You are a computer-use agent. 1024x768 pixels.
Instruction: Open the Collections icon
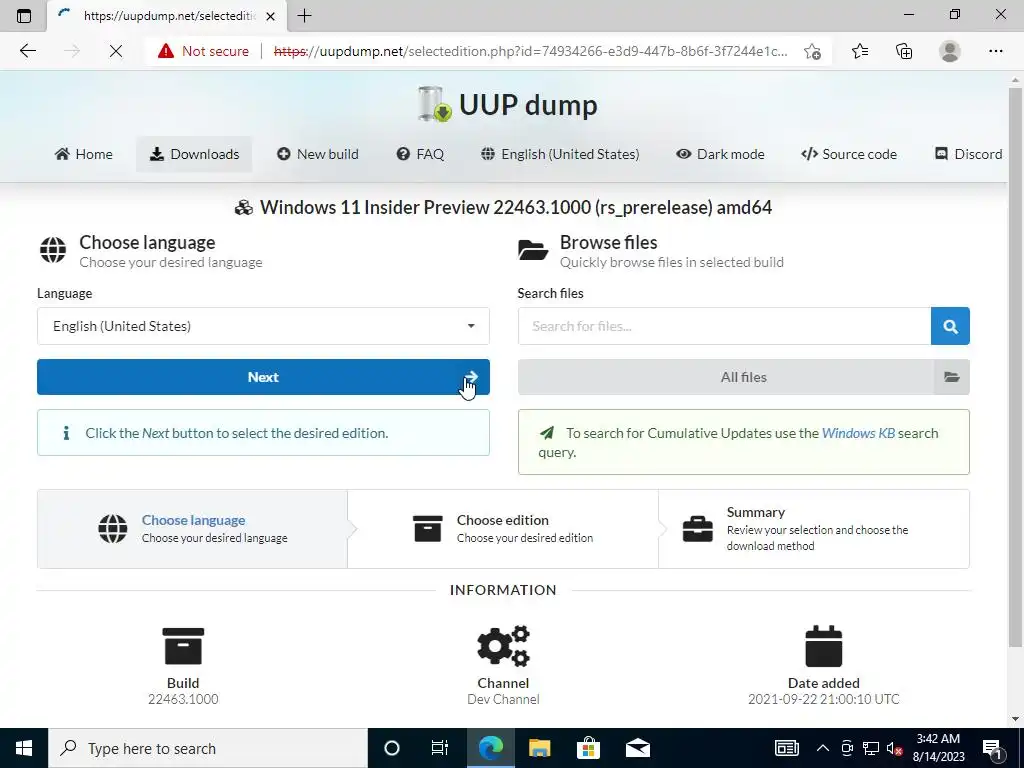tap(904, 51)
